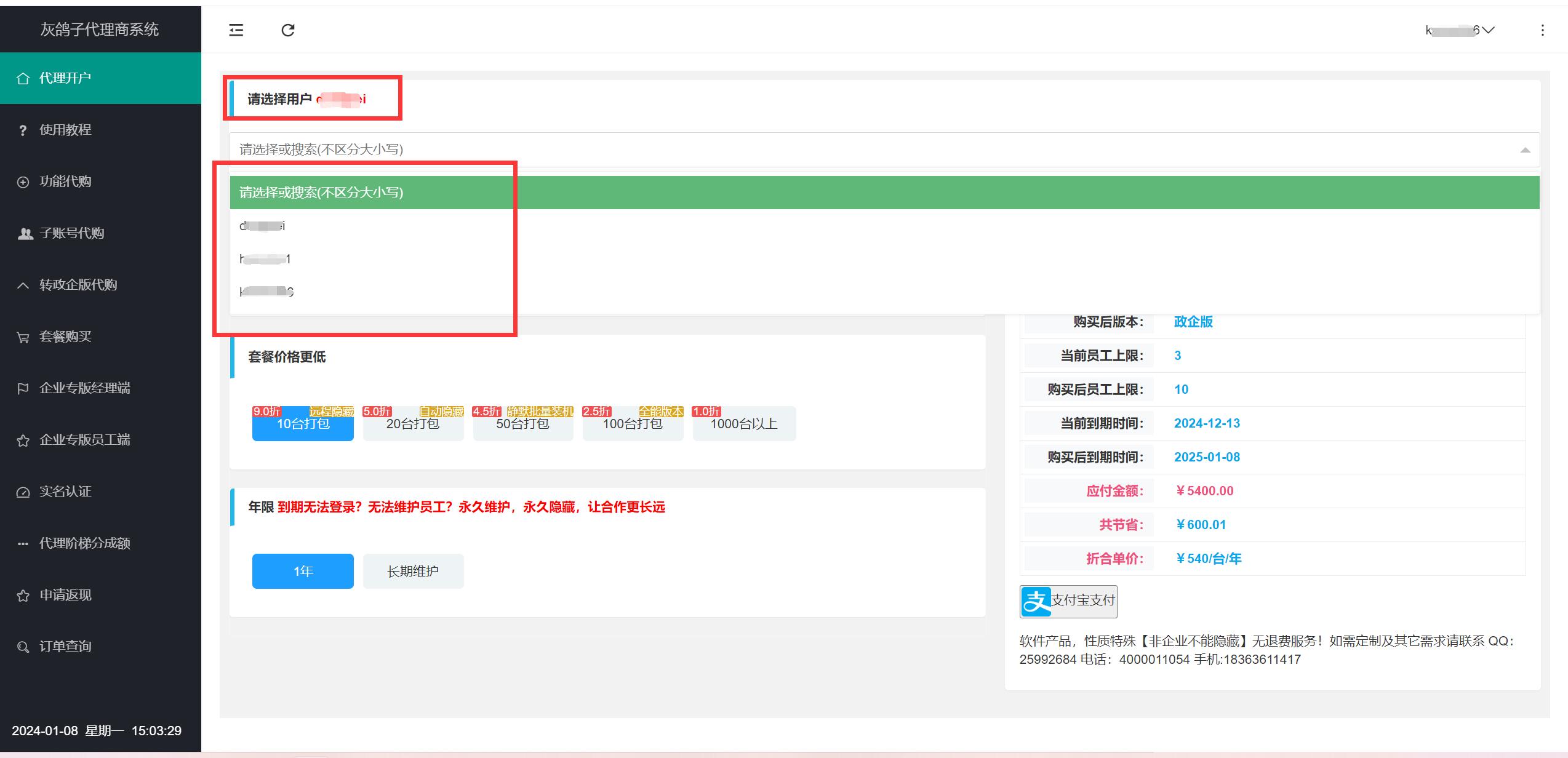Choose the 长期维护 duration option
This screenshot has height=758, width=1568.
click(x=413, y=571)
